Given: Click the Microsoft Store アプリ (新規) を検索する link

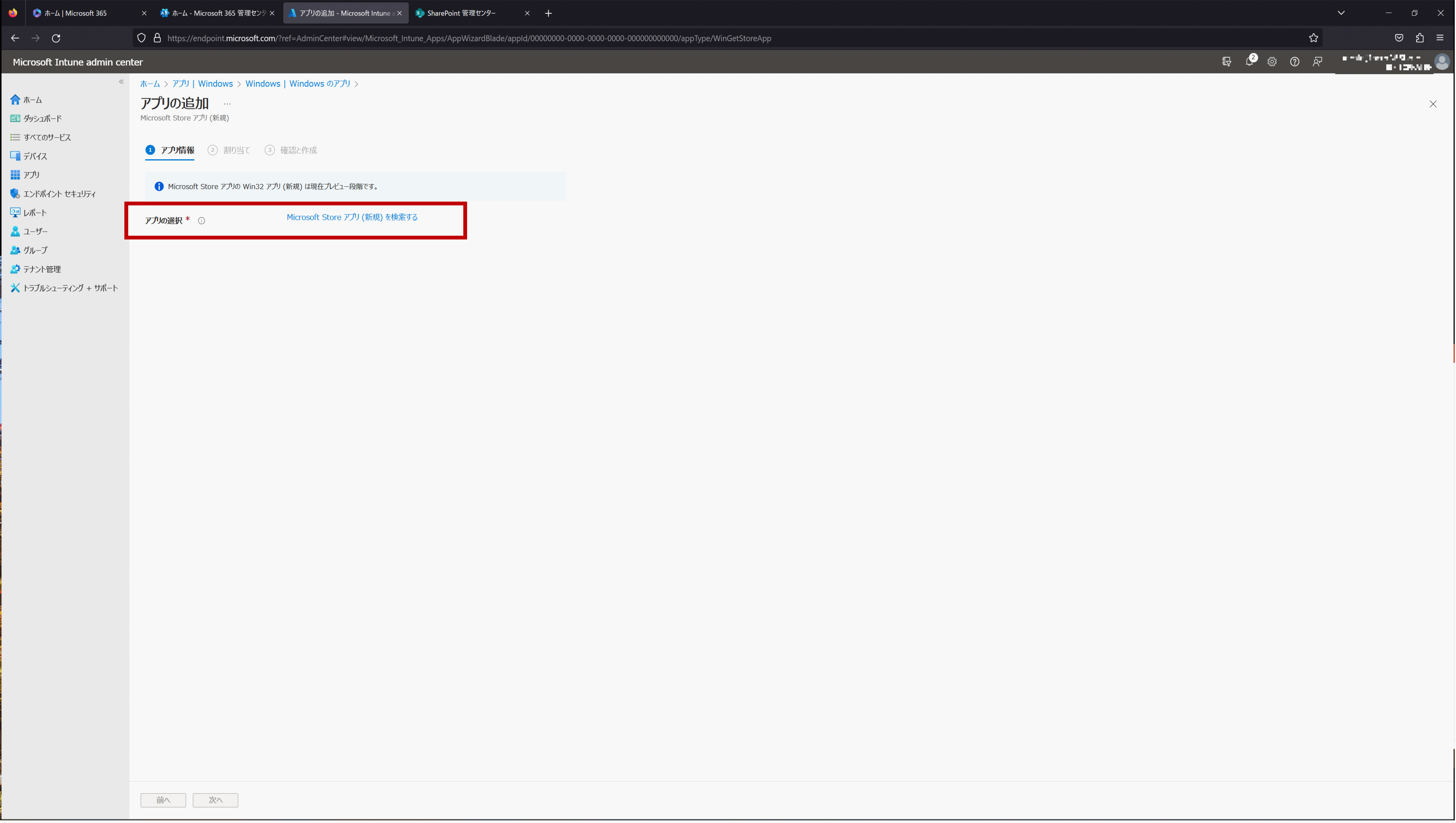Looking at the screenshot, I should (352, 217).
